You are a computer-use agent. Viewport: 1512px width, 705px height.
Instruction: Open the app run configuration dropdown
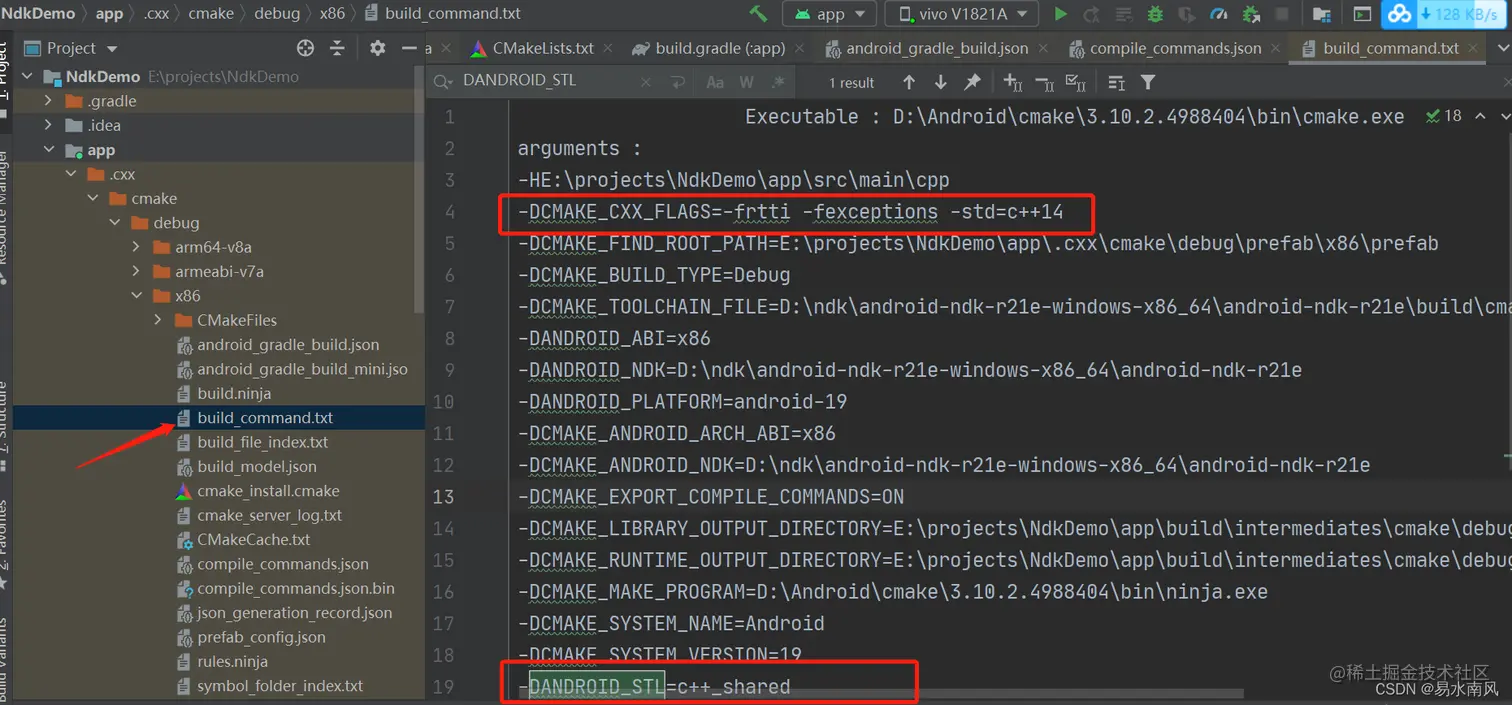click(x=830, y=14)
